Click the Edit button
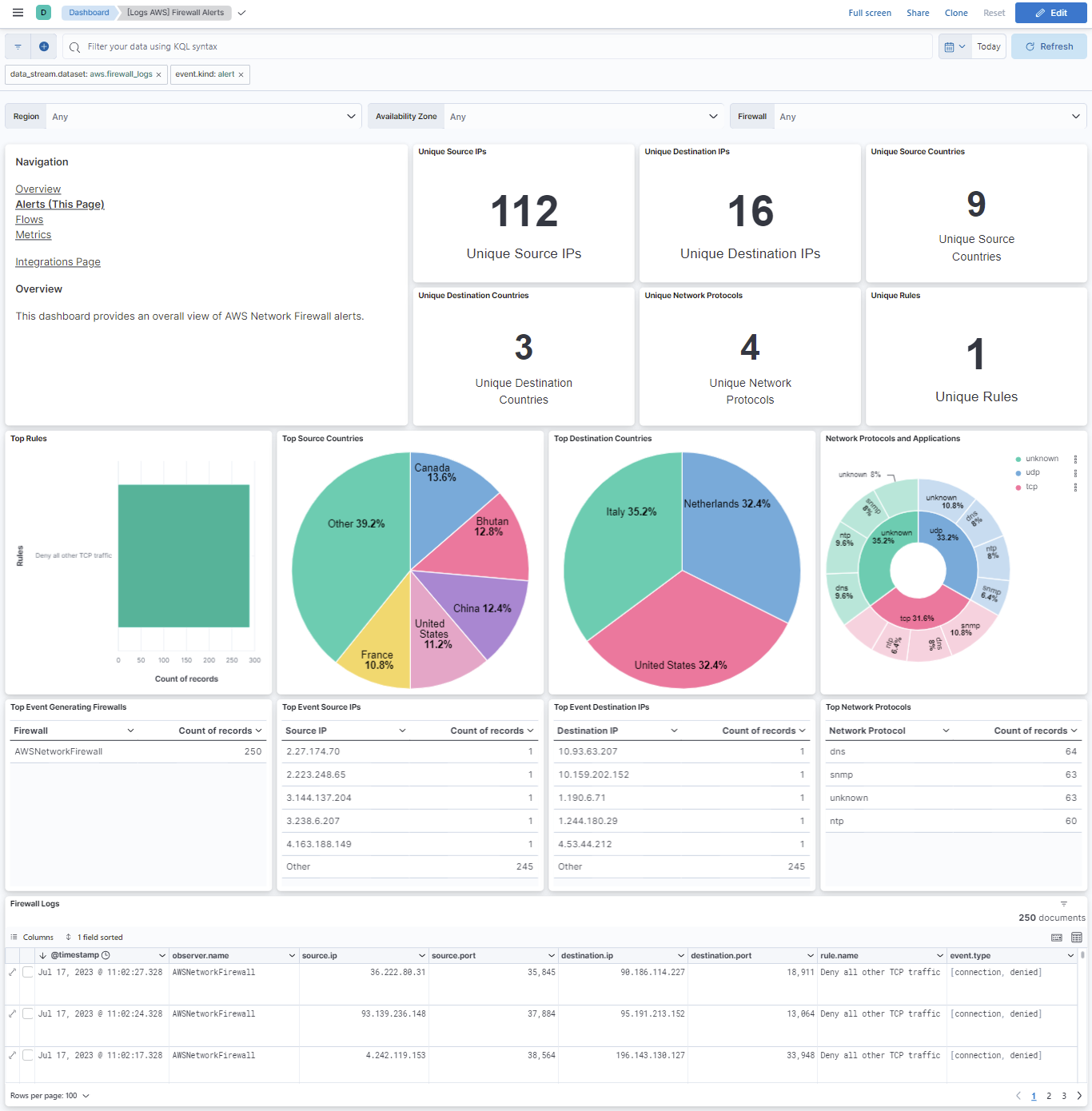Screen dimensions: 1092x1111 tap(1050, 13)
